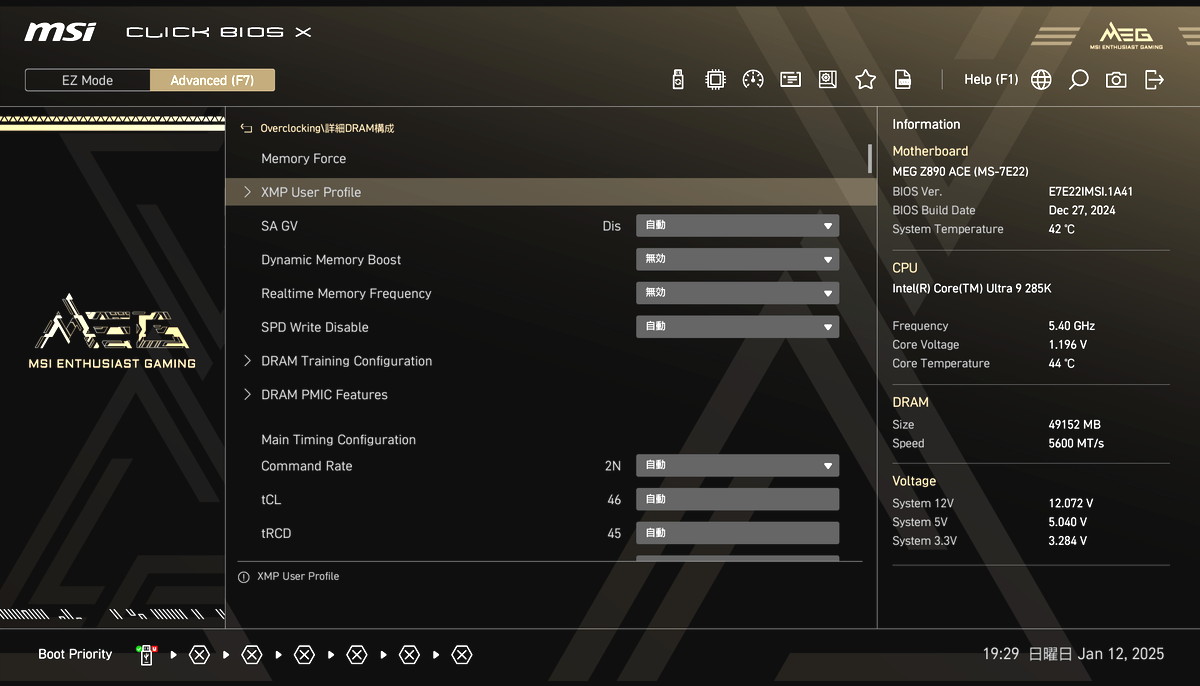Open Realtime Memory Frequency dropdown
This screenshot has height=686, width=1200.
tap(737, 293)
